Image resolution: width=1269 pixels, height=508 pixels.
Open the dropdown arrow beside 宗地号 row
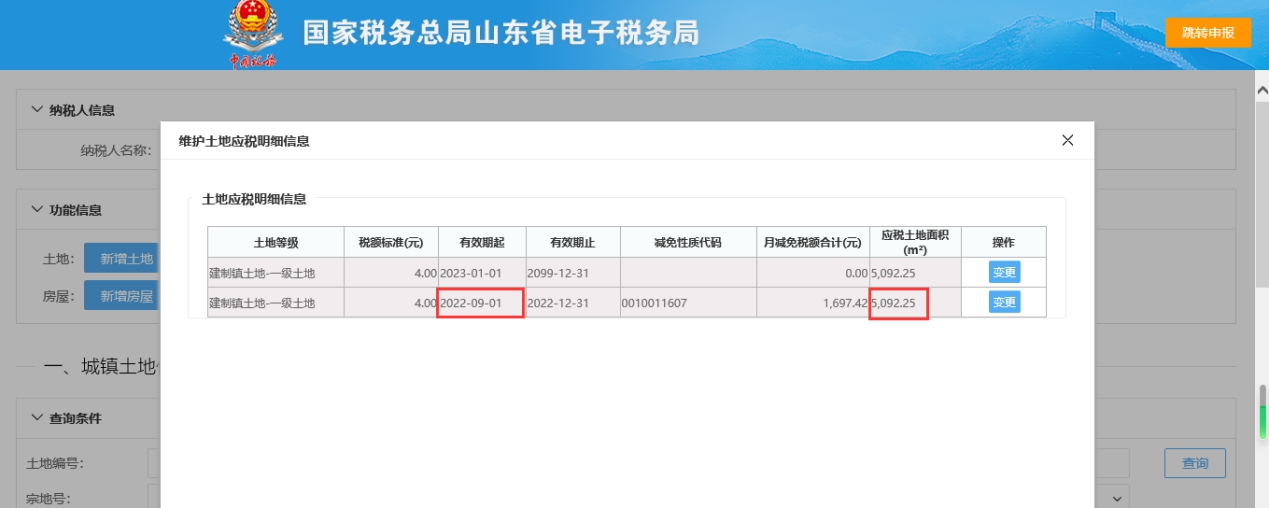1118,497
